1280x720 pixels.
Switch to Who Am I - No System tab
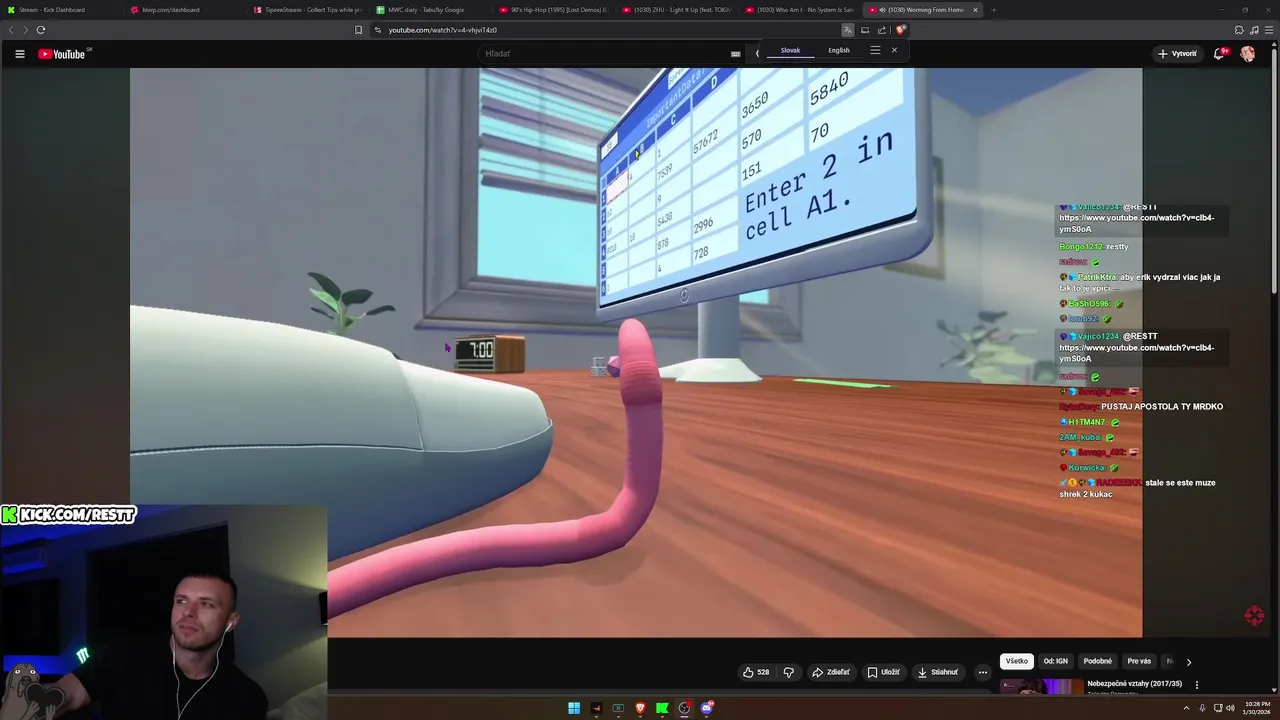pyautogui.click(x=798, y=10)
